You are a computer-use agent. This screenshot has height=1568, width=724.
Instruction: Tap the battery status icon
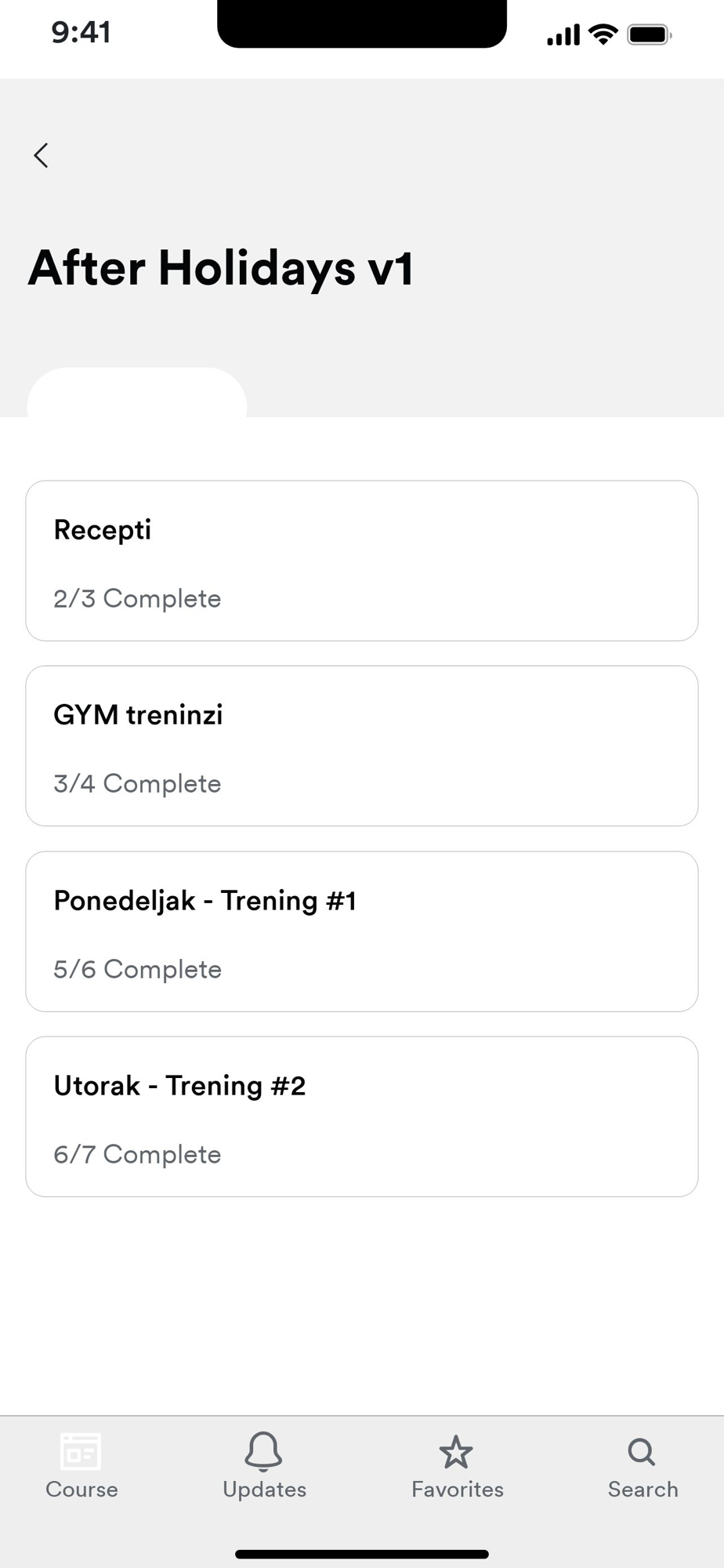(649, 35)
